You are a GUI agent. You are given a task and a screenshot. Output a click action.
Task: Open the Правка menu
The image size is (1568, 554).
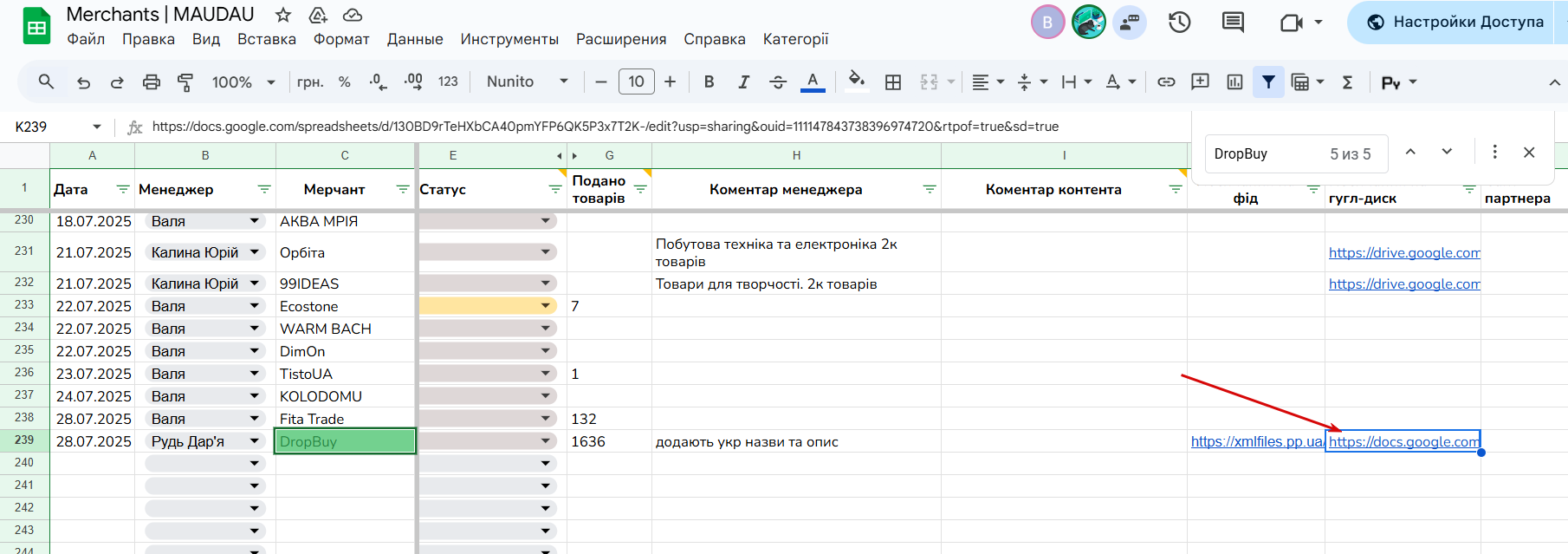[x=148, y=39]
